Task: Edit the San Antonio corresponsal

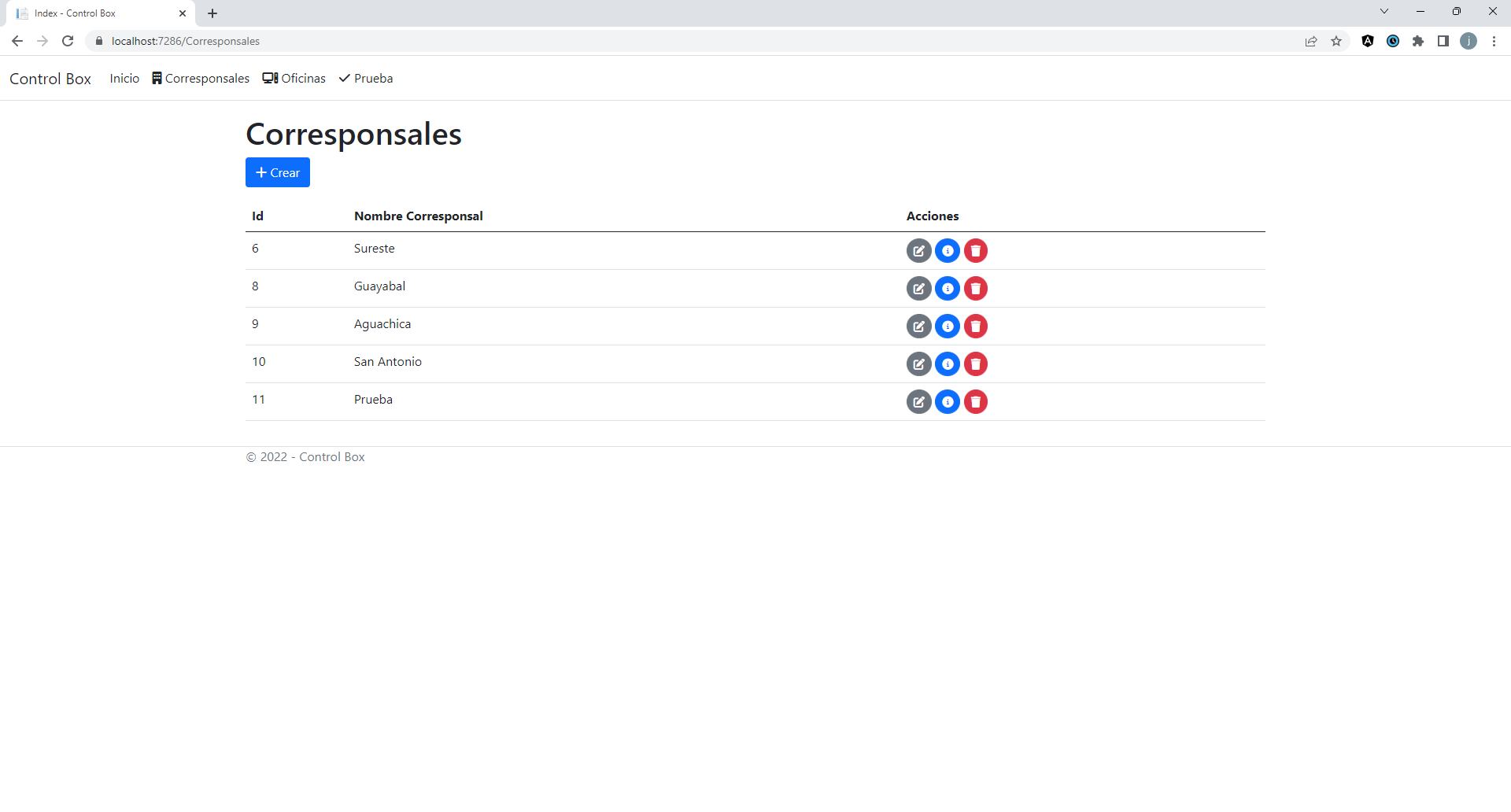Action: (918, 364)
